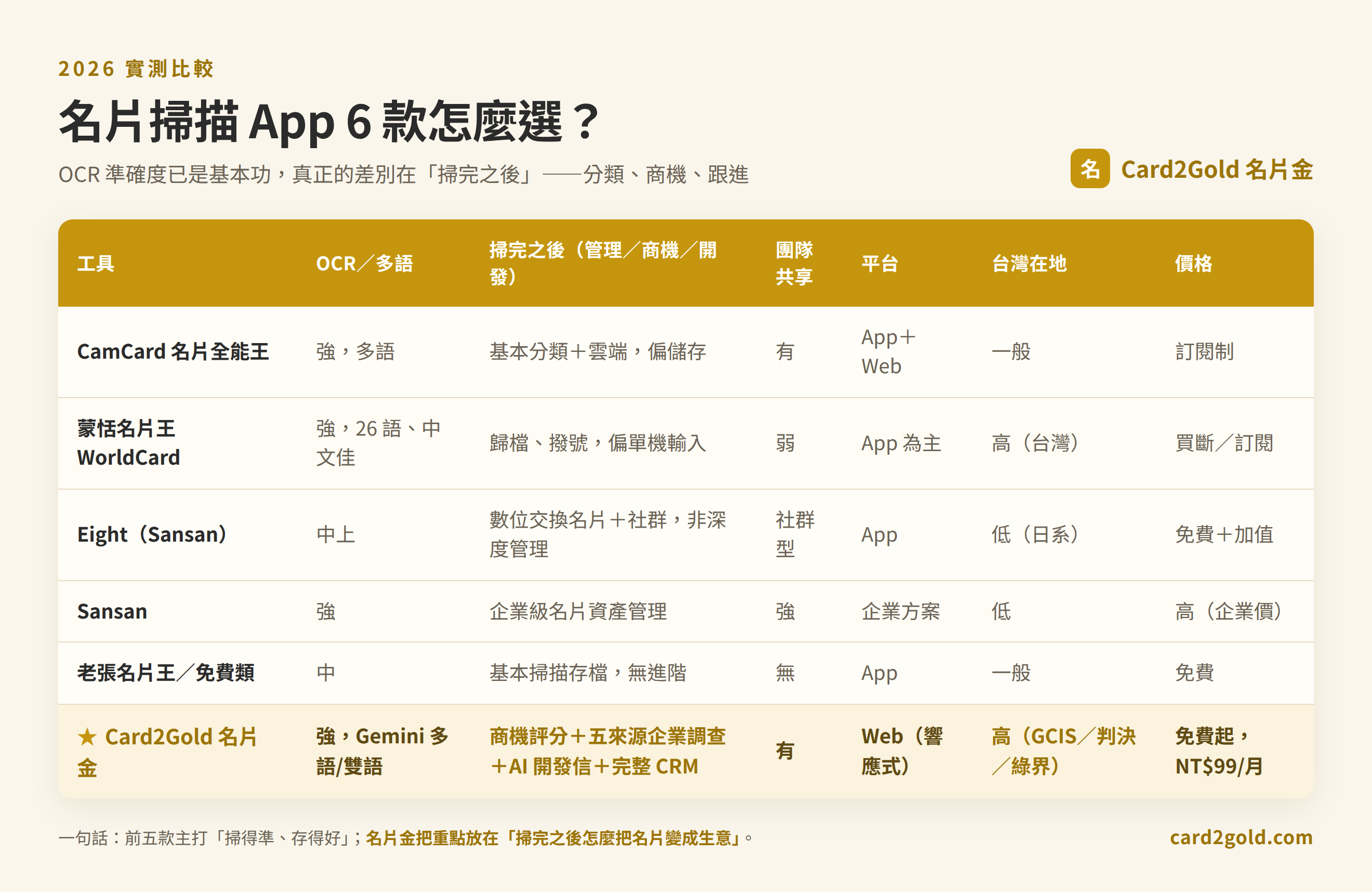Click the App 為主 platform cell

click(x=901, y=443)
